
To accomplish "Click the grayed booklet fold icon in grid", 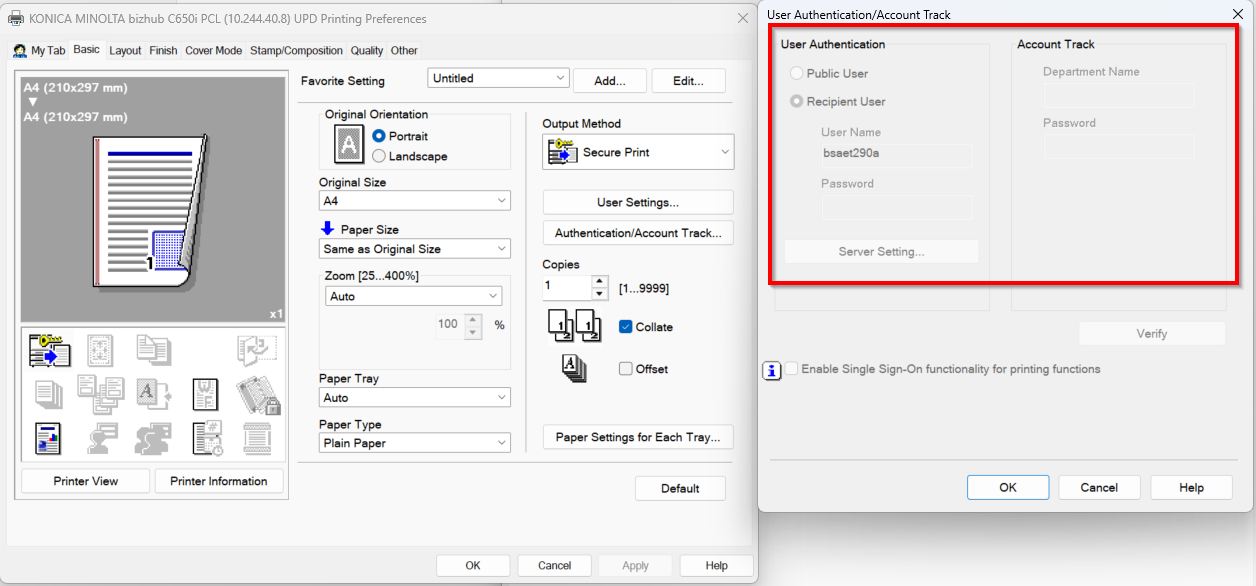I will [x=255, y=350].
